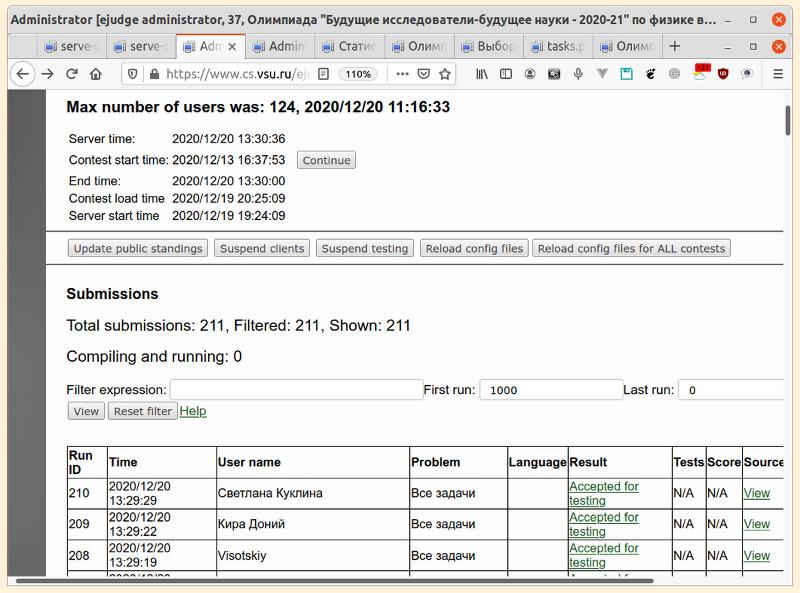Viewport: 800px width, 593px height.
Task: Click the browser back arrow button
Action: click(22, 73)
